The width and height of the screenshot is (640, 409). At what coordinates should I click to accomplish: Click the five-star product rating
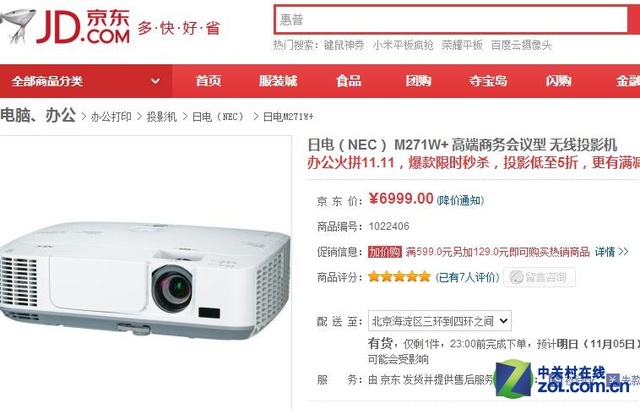click(x=399, y=277)
